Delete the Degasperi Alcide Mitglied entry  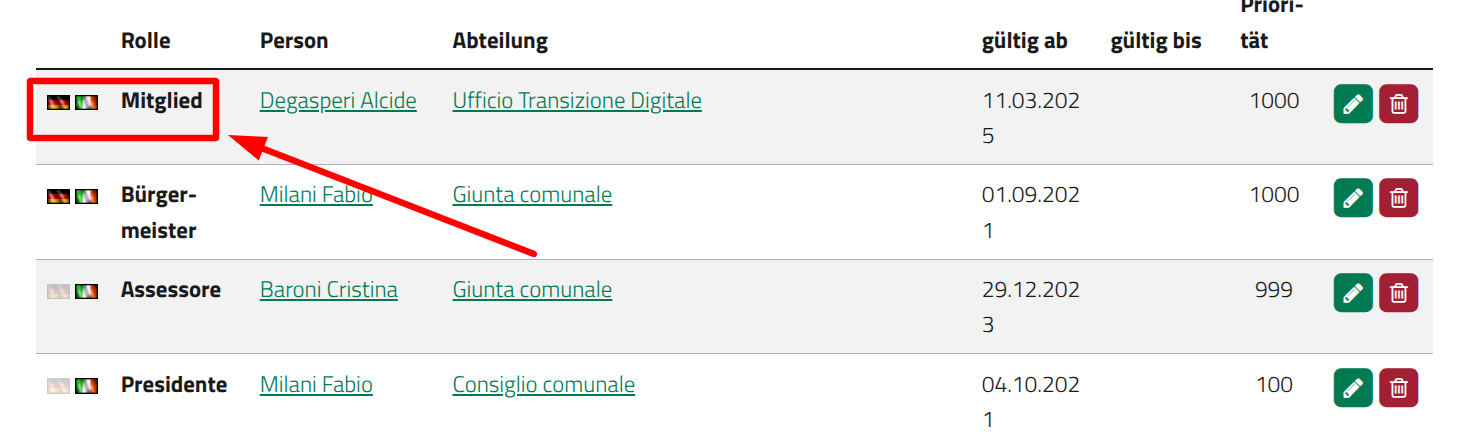point(1399,104)
